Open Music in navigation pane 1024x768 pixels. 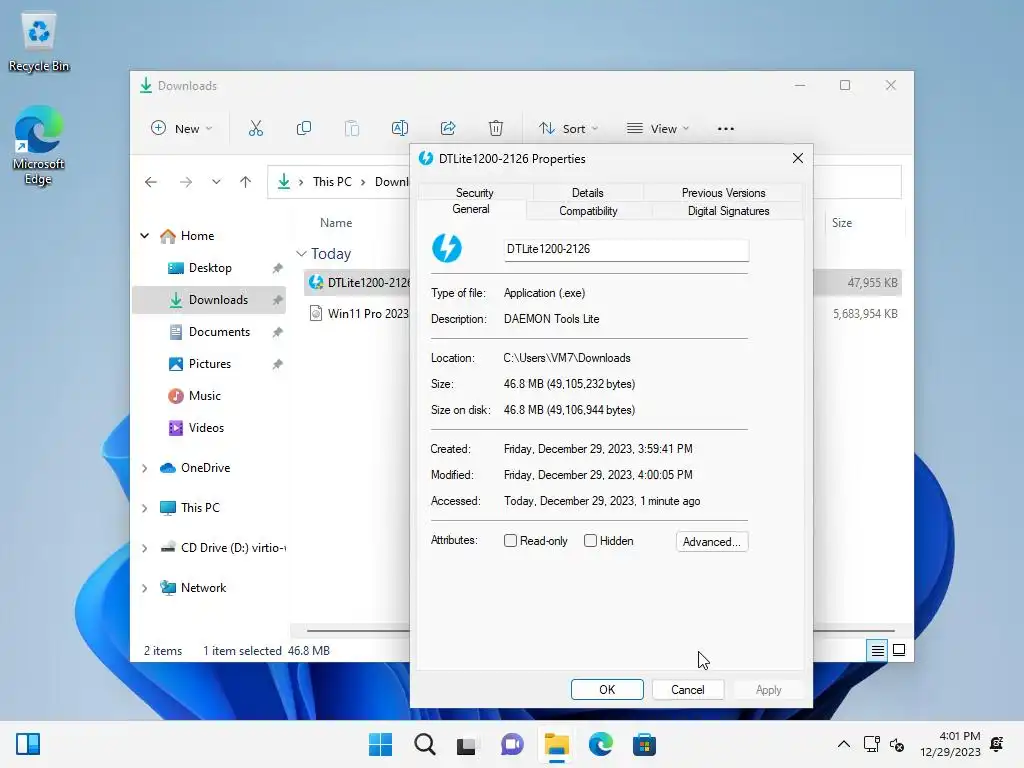[204, 396]
